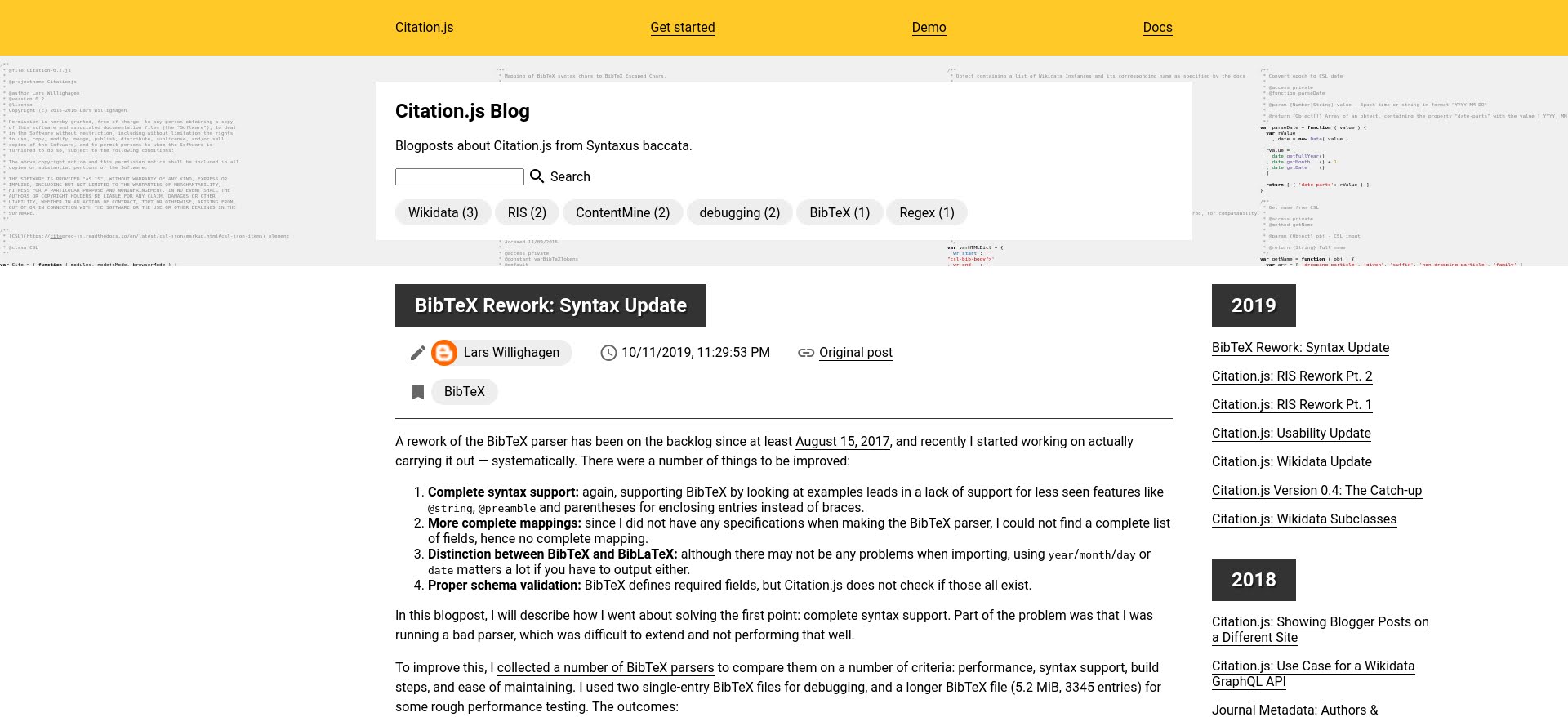Open Use Case for a Wikidata GraphQL API
1568x717 pixels.
pos(1313,674)
